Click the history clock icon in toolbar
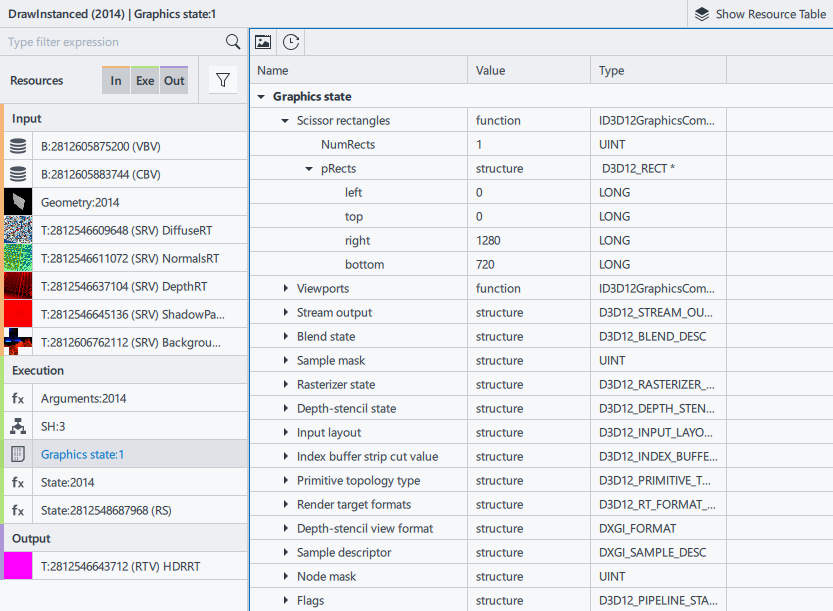This screenshot has width=833, height=611. (x=290, y=42)
